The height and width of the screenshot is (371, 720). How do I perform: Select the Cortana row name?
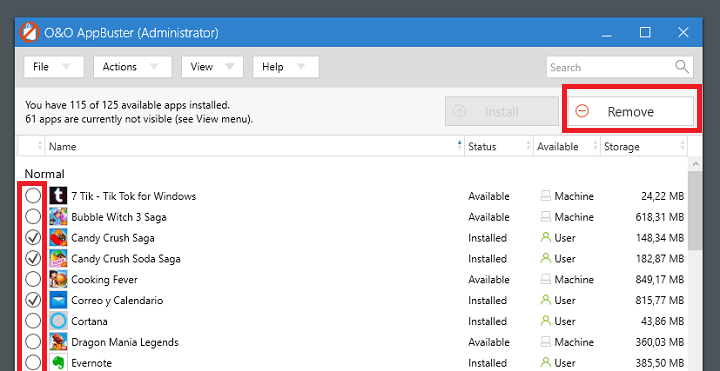pyautogui.click(x=89, y=321)
